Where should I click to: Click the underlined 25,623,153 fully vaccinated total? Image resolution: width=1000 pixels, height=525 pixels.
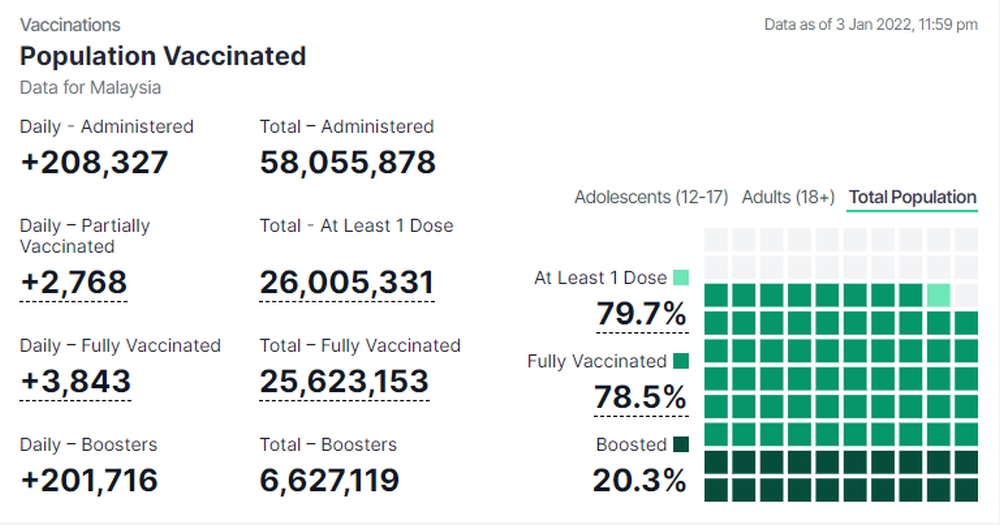click(x=344, y=381)
